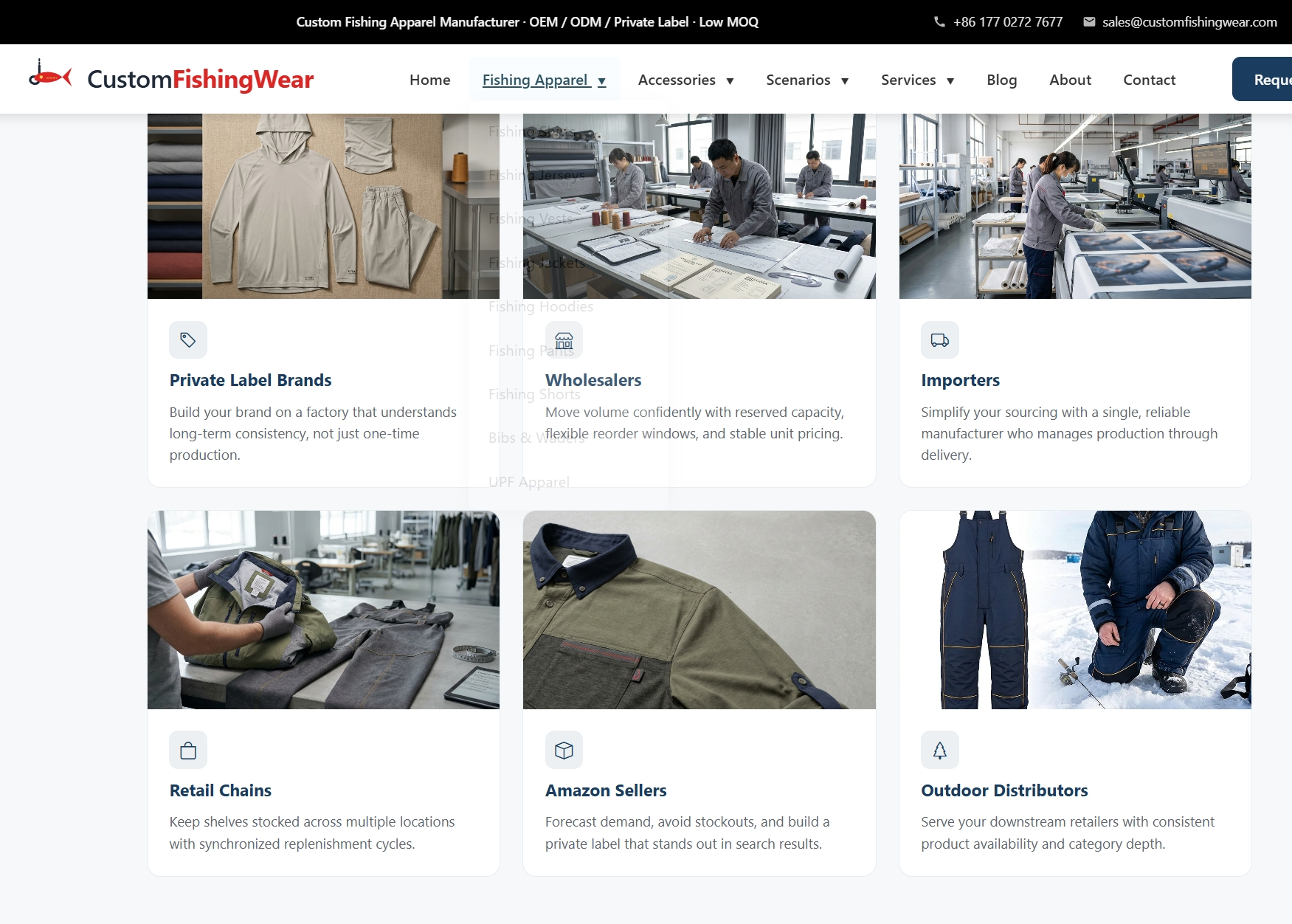
Task: Open the Accessories dropdown menu
Action: point(685,80)
